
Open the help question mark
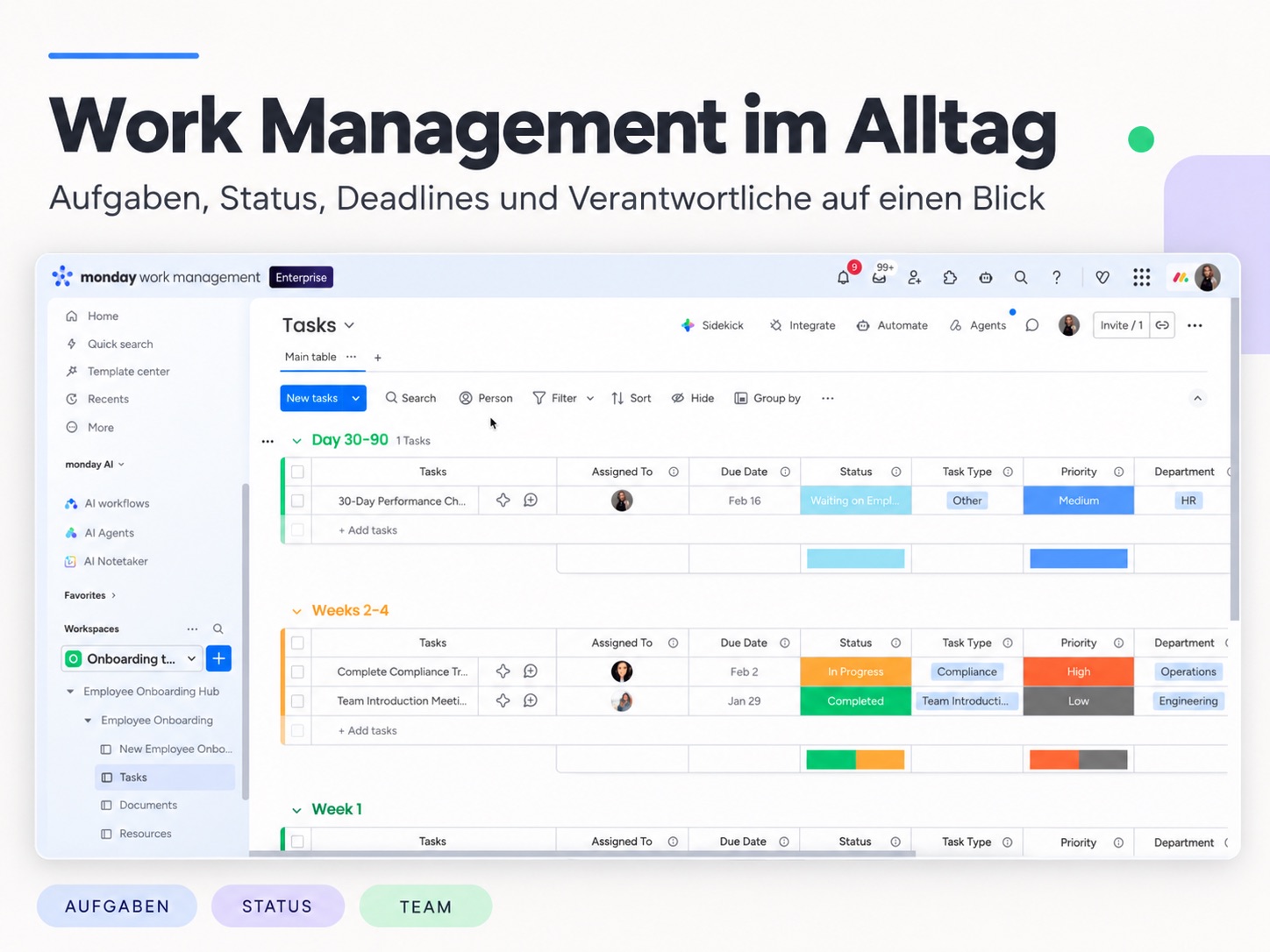click(x=1057, y=278)
